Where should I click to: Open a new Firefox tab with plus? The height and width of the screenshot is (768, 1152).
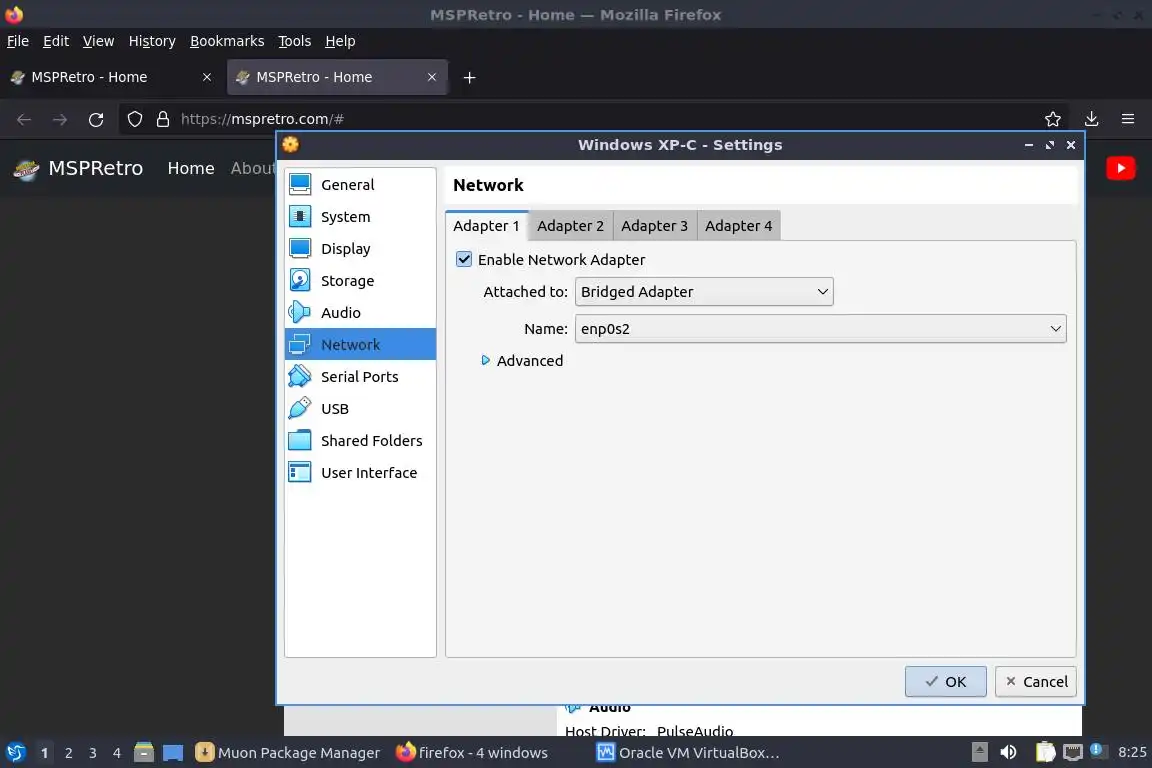469,77
